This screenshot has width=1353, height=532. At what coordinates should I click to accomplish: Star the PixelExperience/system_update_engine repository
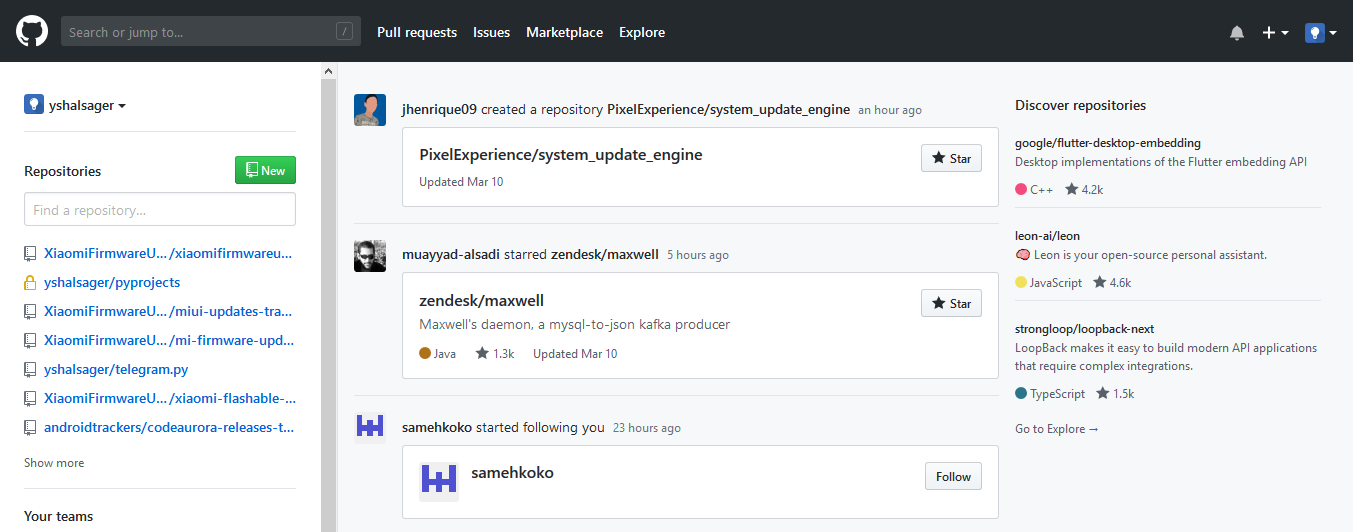(951, 158)
